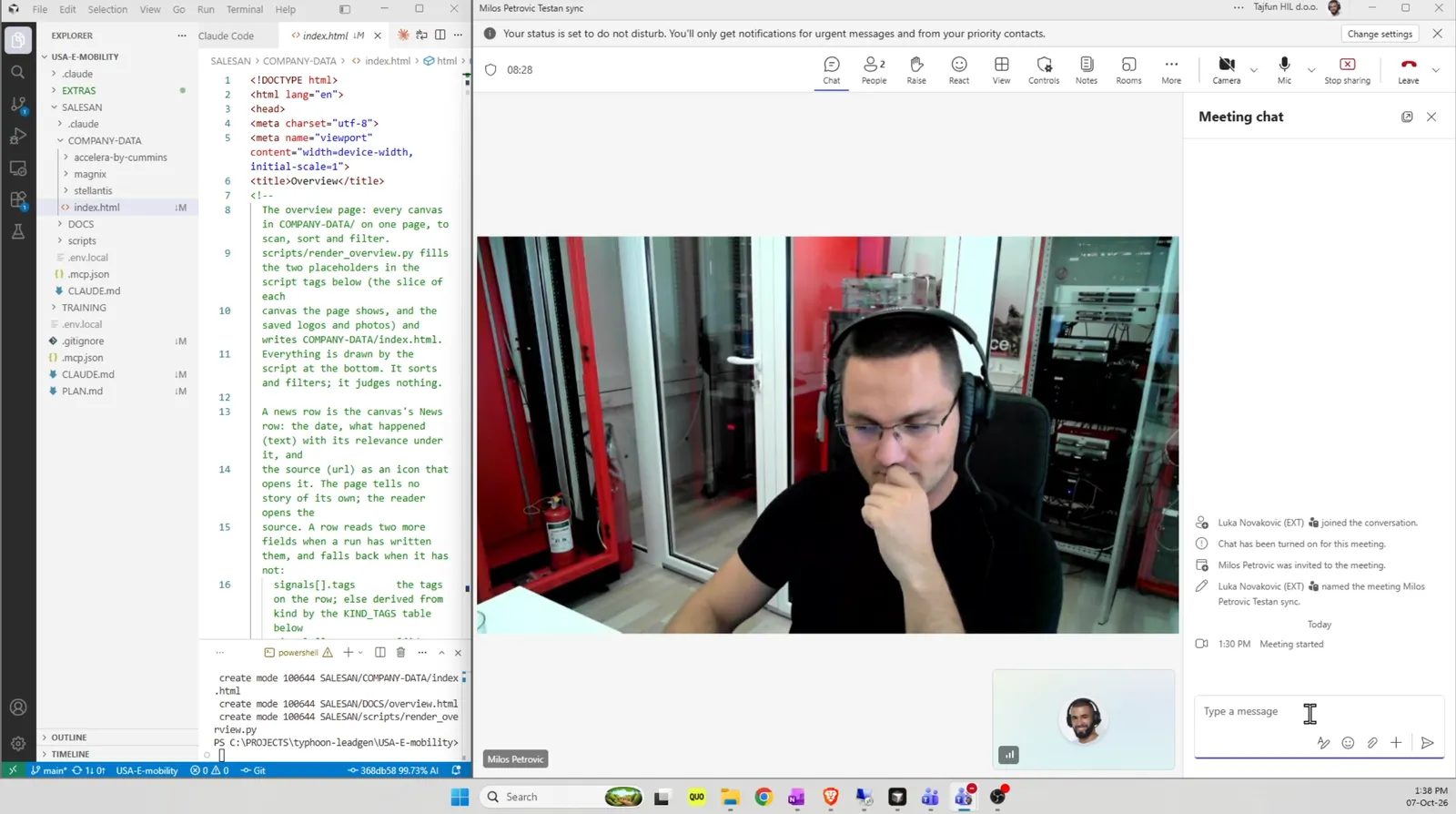Stop sharing the screen in Teams
Viewport: 1456px width, 814px height.
1347,70
